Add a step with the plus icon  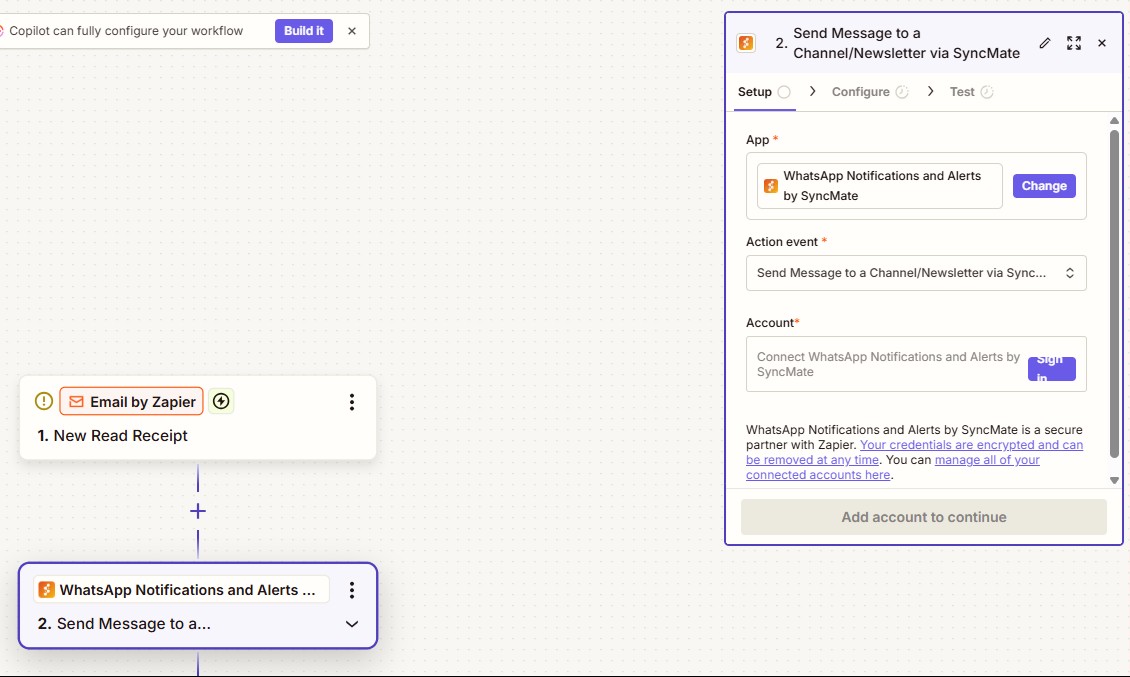tap(197, 511)
